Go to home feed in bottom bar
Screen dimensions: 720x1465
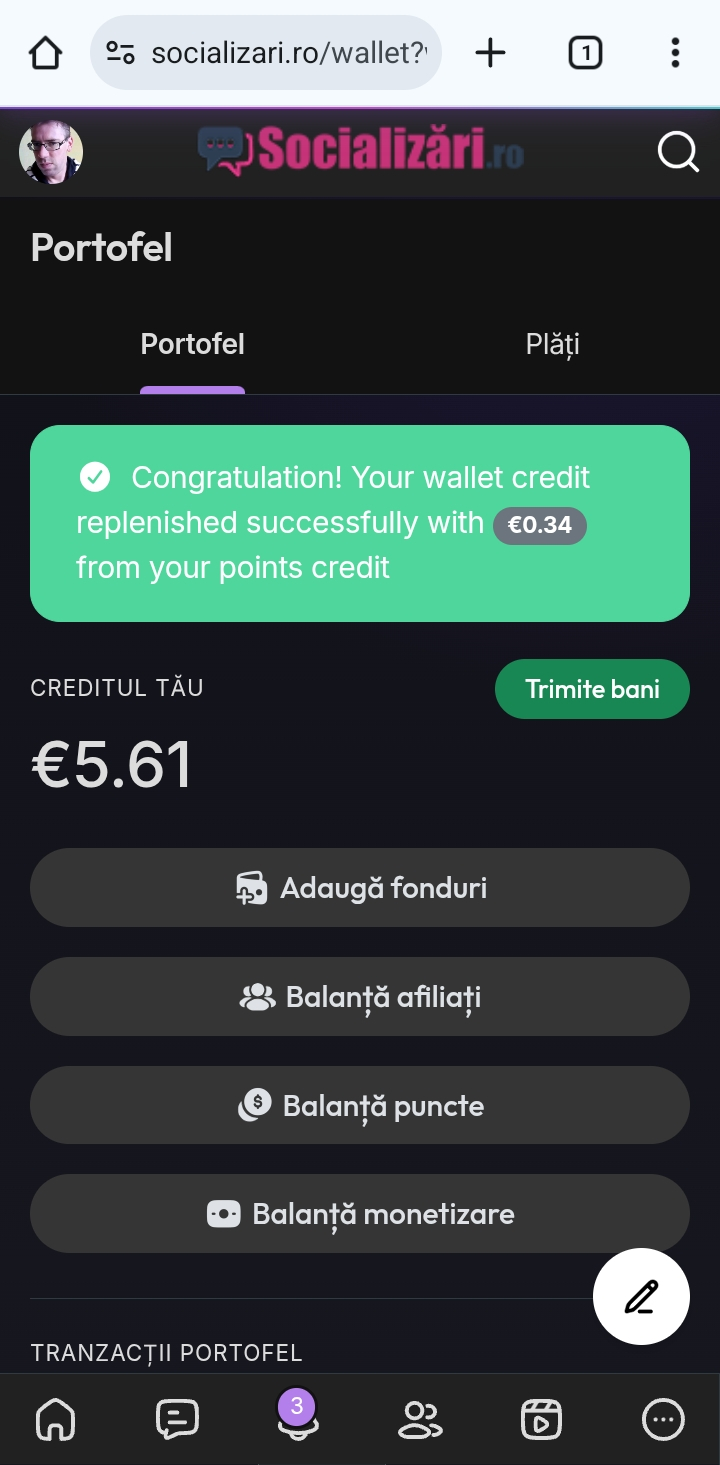tap(55, 1419)
